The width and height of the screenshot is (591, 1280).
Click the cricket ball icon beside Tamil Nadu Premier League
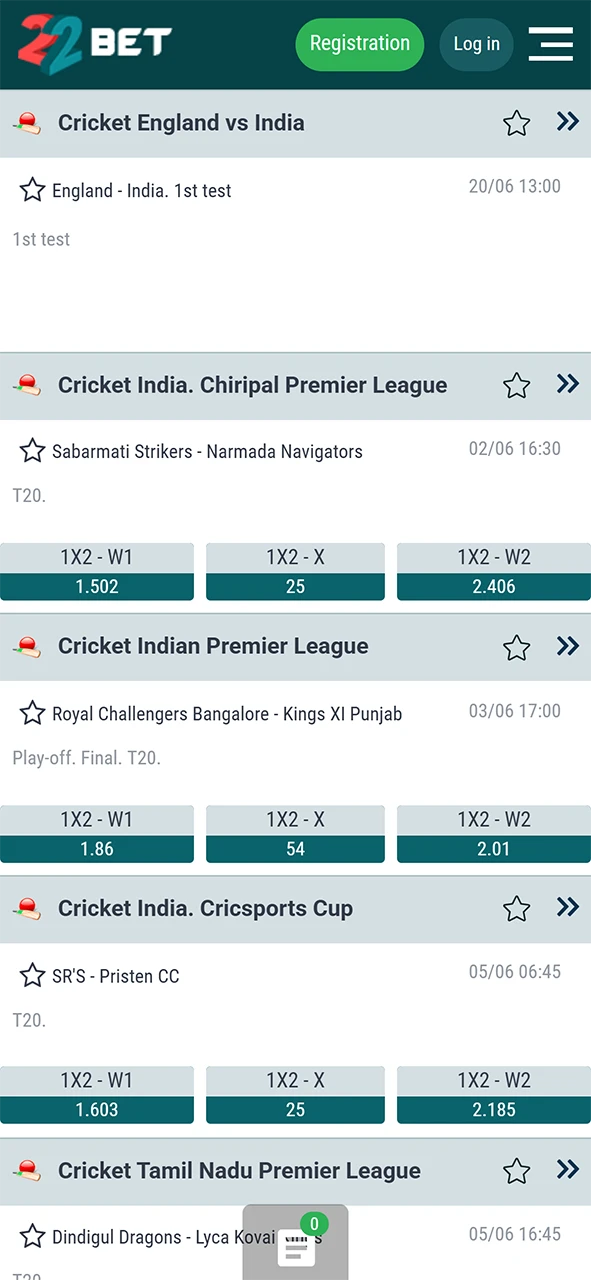point(28,1170)
